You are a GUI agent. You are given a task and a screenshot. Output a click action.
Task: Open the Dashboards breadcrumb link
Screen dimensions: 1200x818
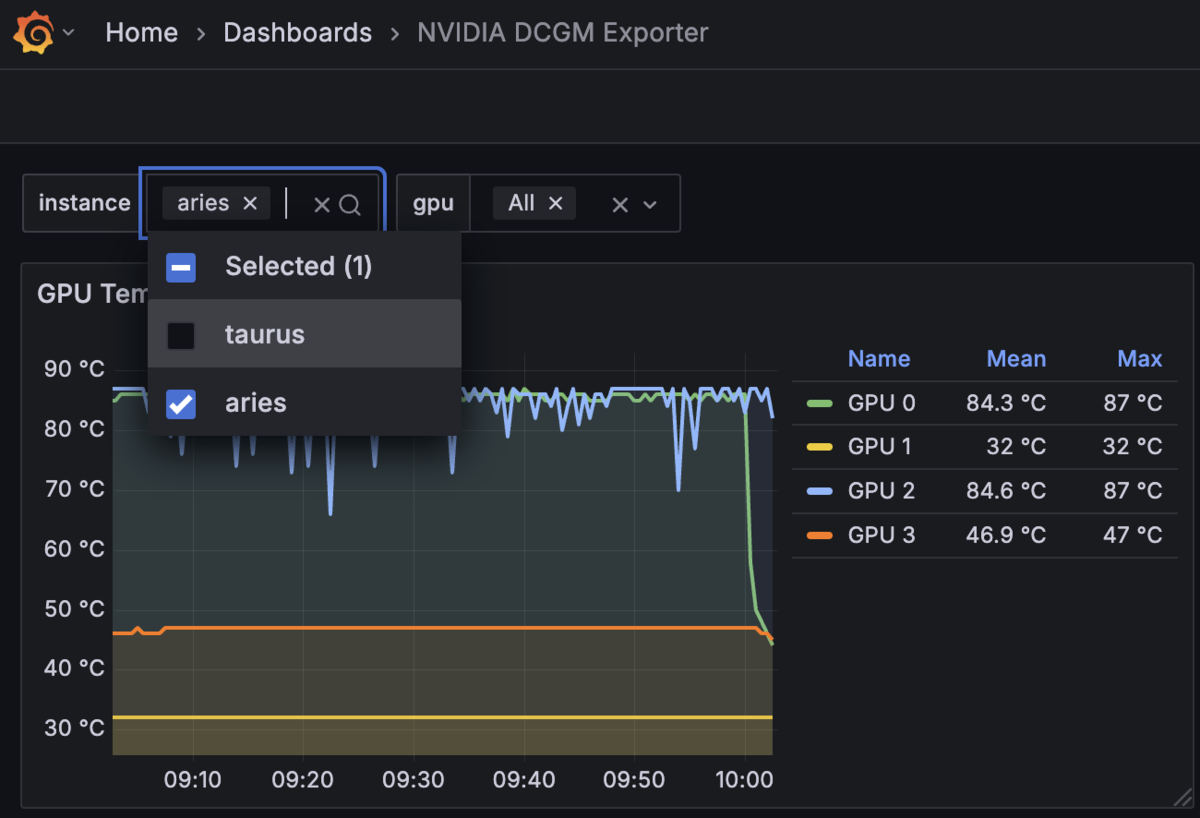point(297,33)
